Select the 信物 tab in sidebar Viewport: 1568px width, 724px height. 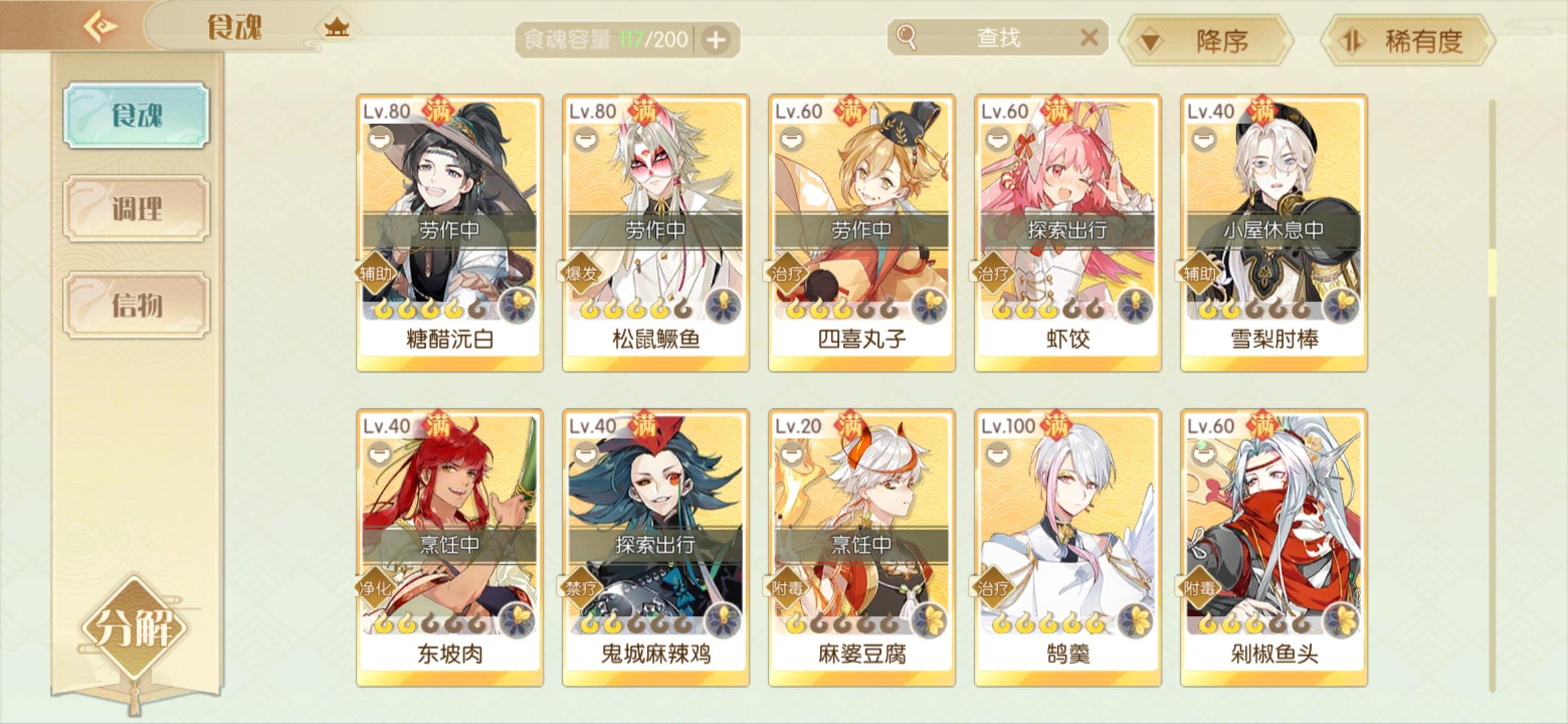click(137, 305)
